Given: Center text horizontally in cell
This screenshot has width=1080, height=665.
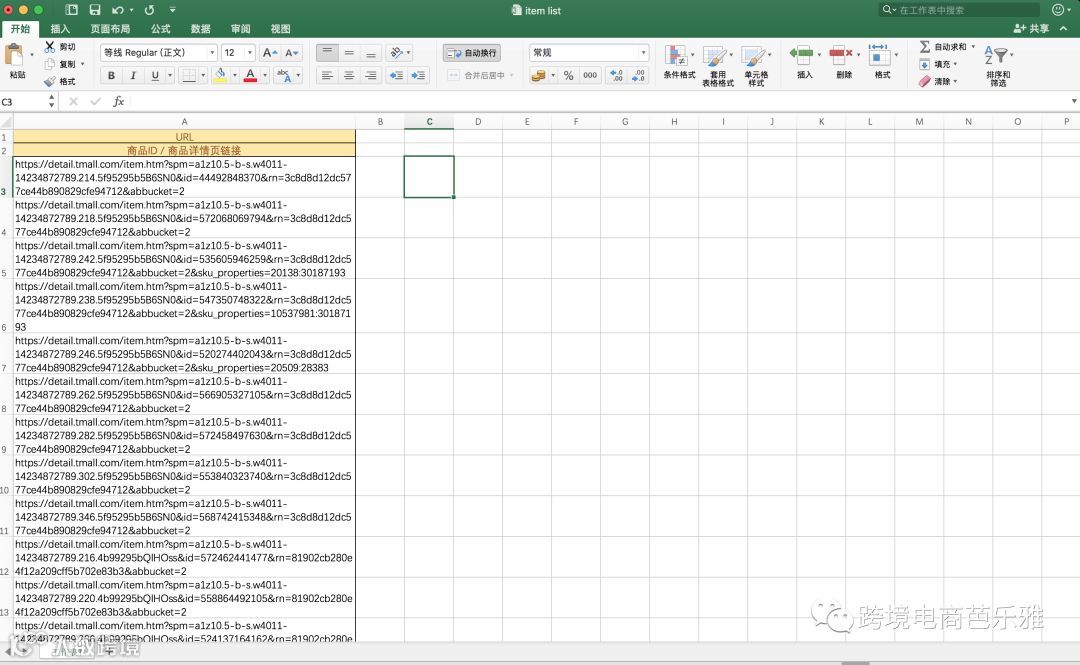Looking at the screenshot, I should [349, 75].
